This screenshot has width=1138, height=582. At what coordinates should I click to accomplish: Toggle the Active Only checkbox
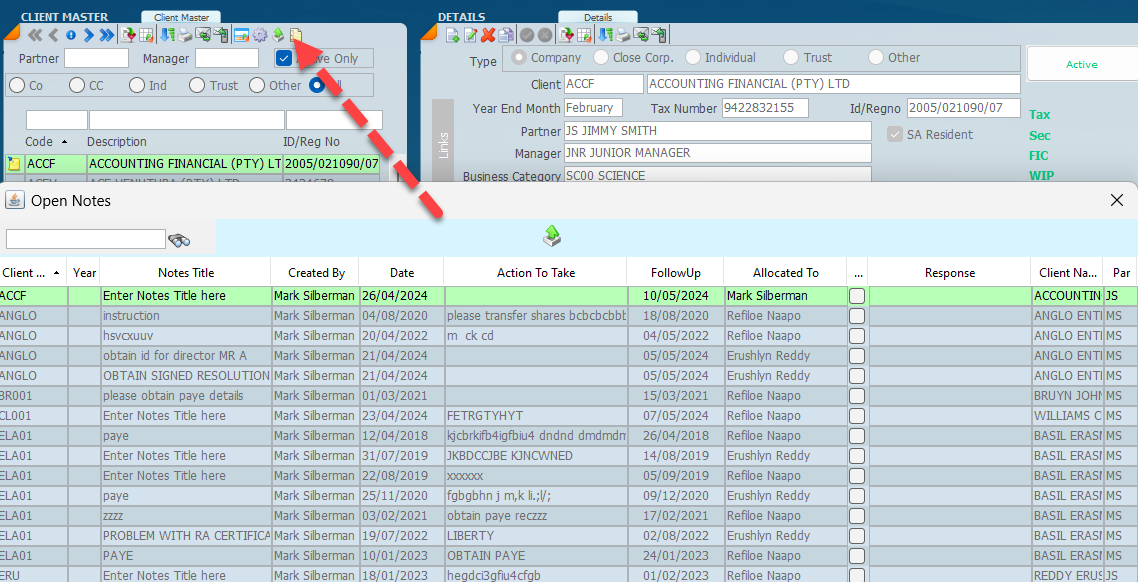click(x=285, y=59)
